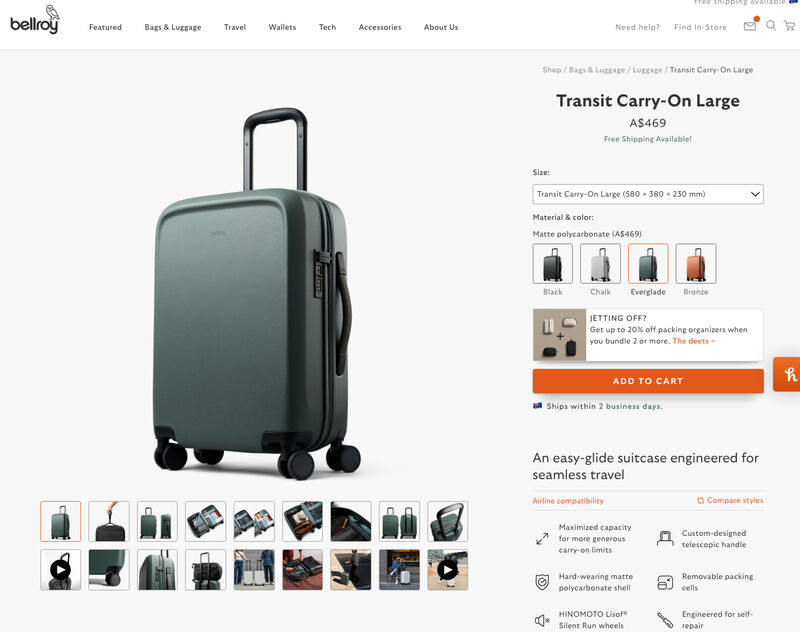Click the Bellroy owl logo
800x632 pixels.
(34, 20)
